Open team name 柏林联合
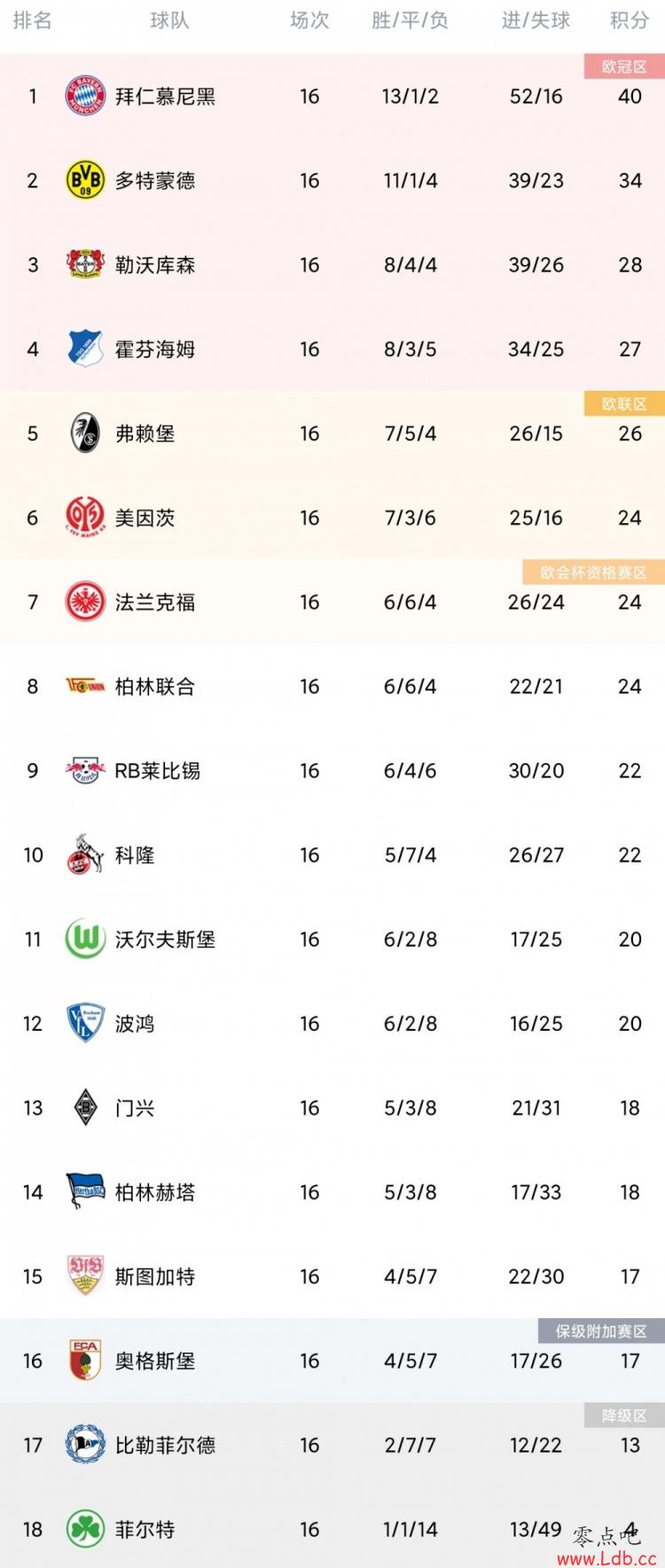 coord(155,686)
